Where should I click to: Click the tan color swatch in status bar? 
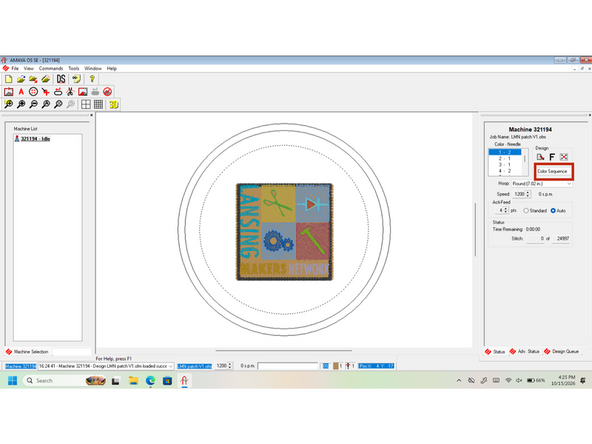(x=336, y=366)
